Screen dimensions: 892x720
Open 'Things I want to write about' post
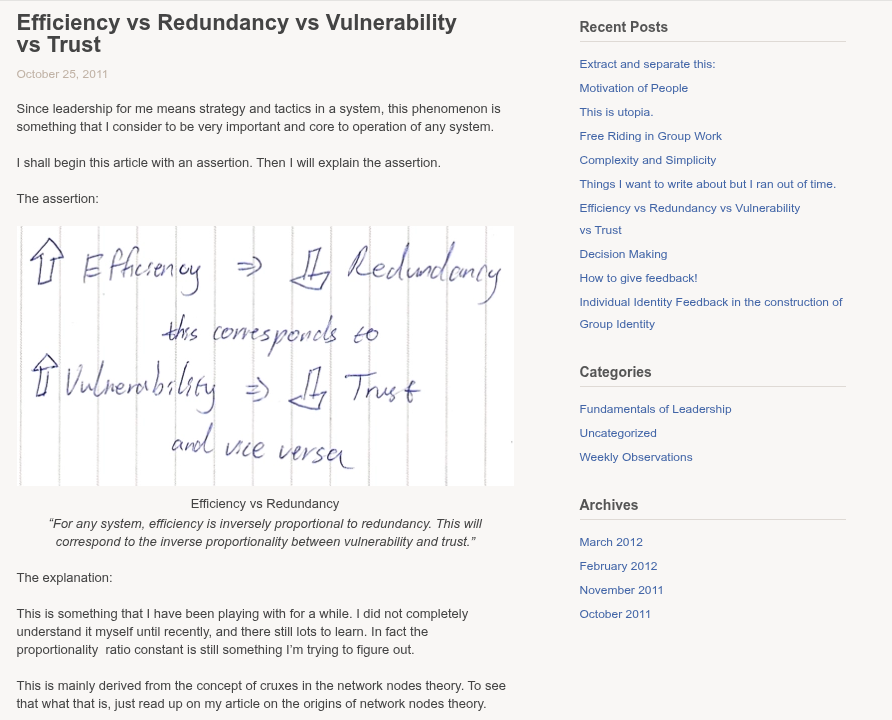pos(707,184)
